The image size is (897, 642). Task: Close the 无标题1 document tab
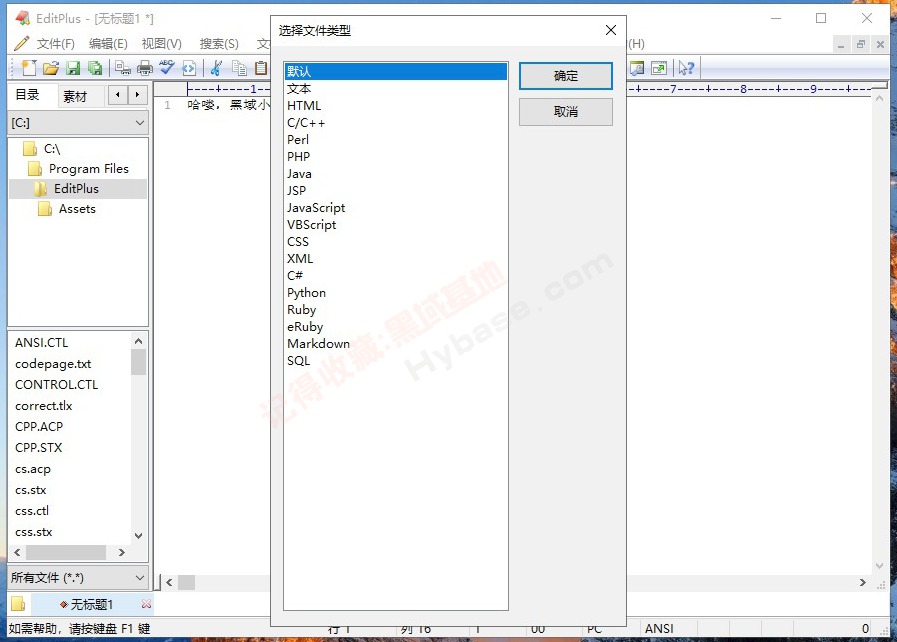point(146,604)
